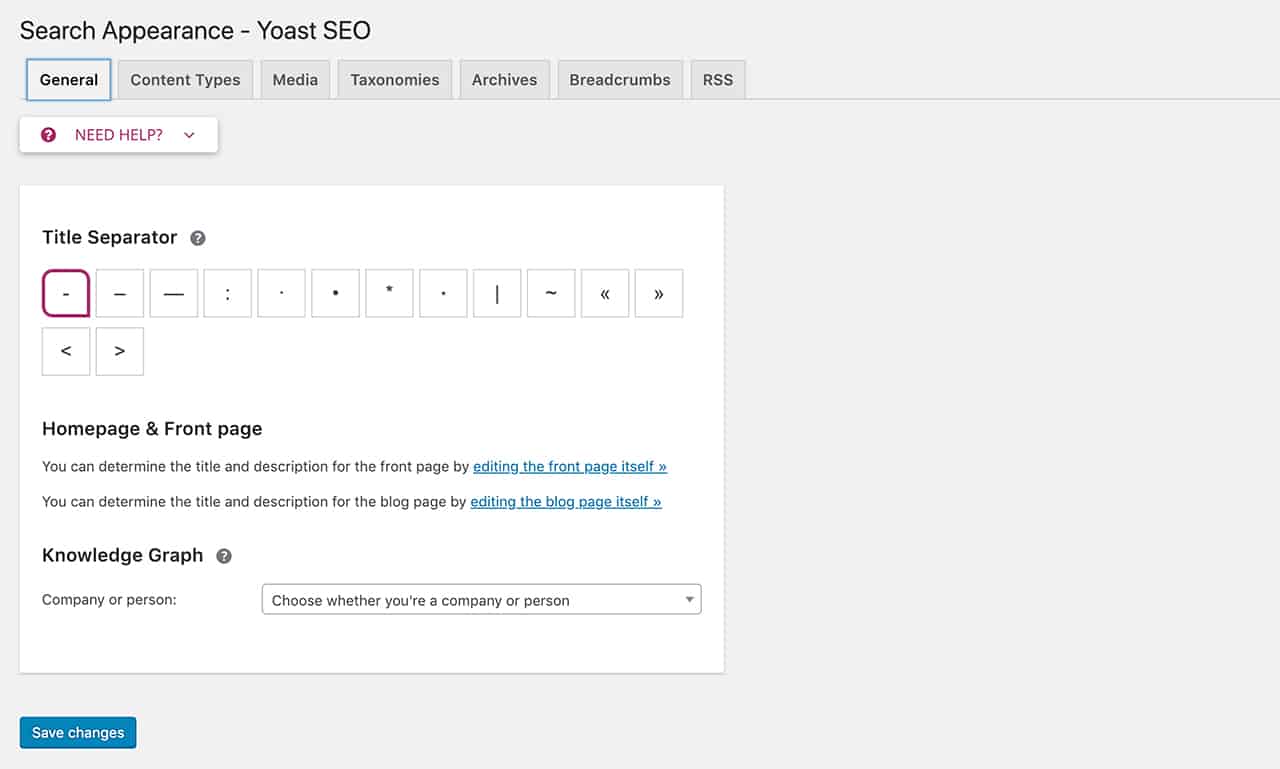Choose the asterisk separator
This screenshot has height=769, width=1280.
click(x=389, y=293)
